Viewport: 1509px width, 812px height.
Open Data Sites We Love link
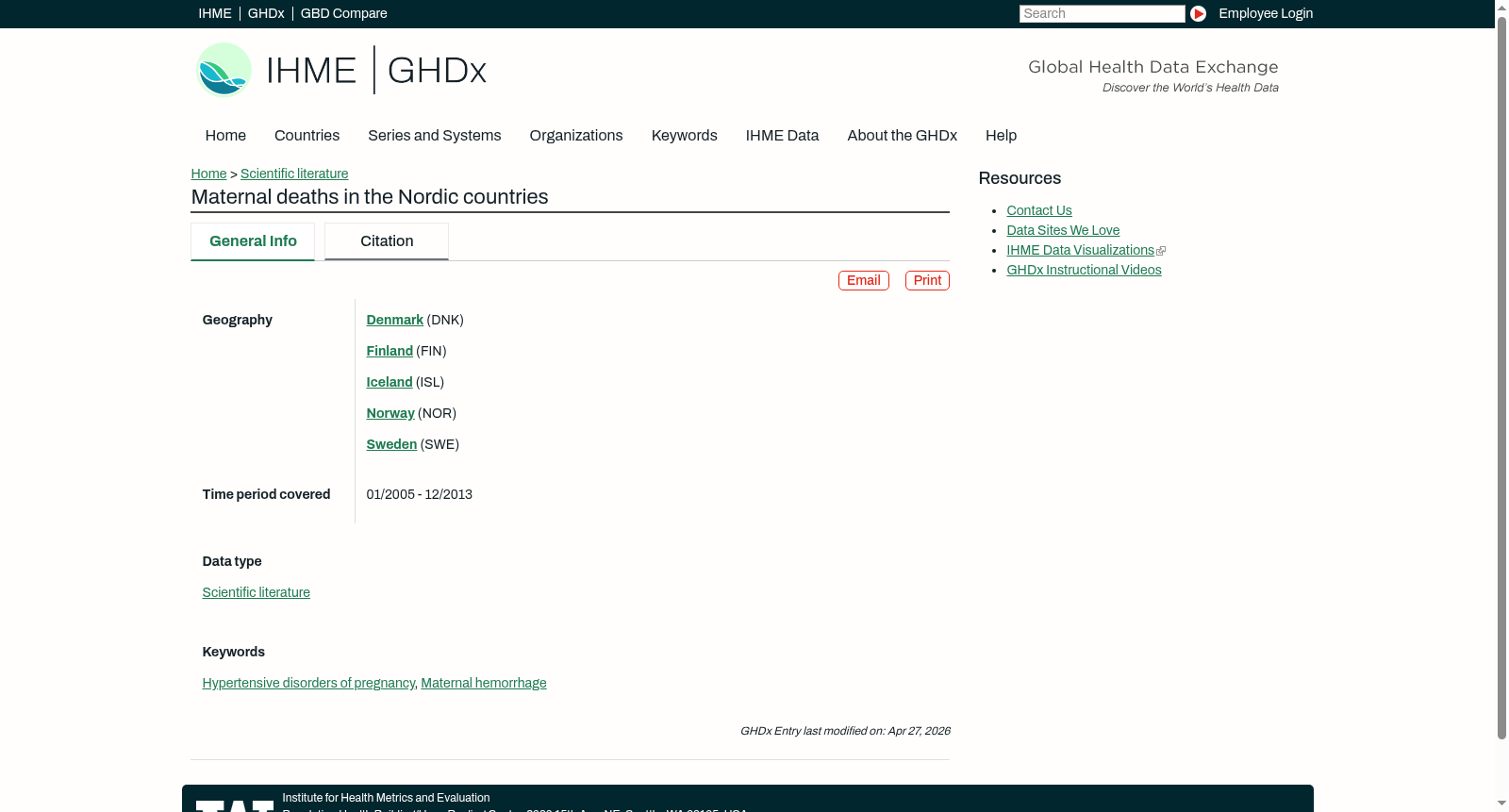point(1063,230)
